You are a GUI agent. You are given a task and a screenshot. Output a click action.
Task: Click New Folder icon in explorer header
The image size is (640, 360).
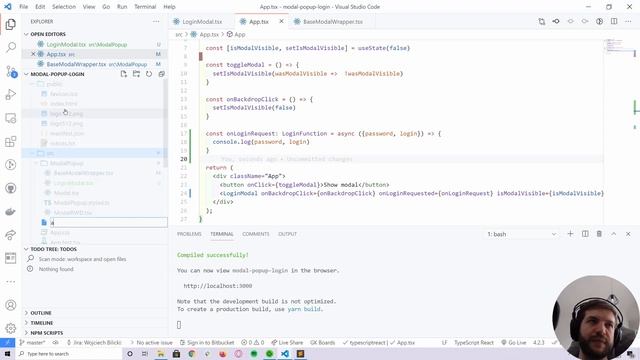(136, 74)
